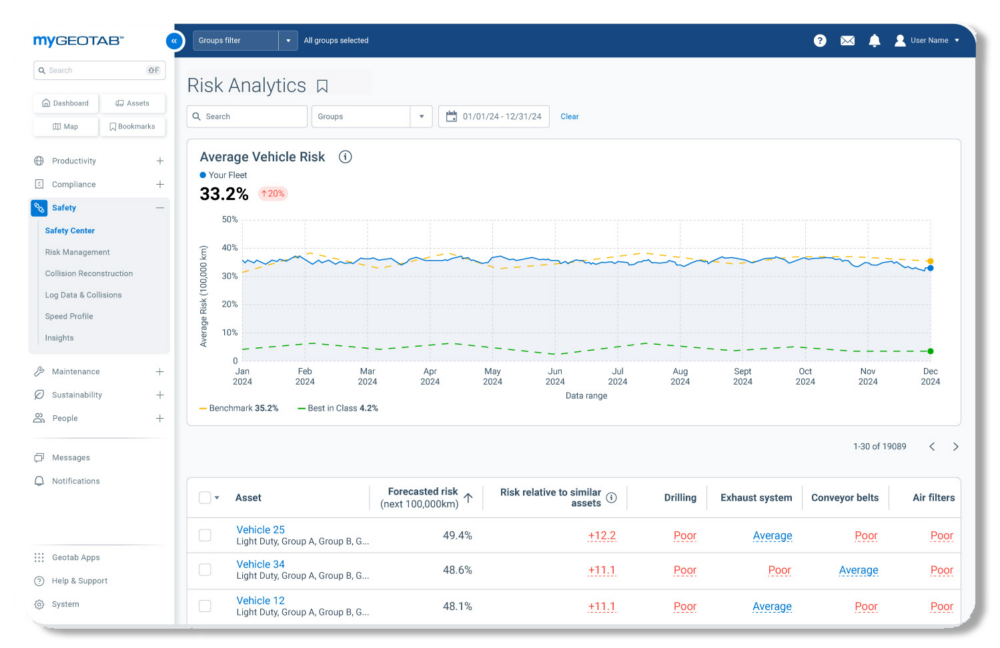Click the Best in Class legend marker
Viewport: 1000px width, 648px height.
(301, 408)
